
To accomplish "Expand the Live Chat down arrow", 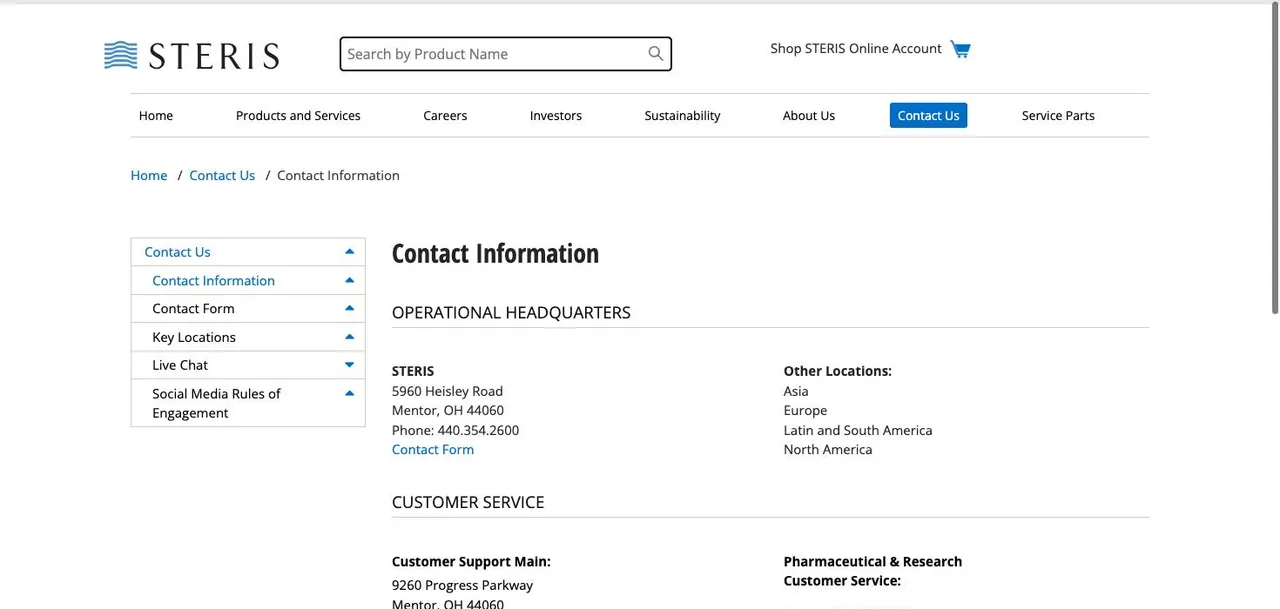I will click(349, 365).
